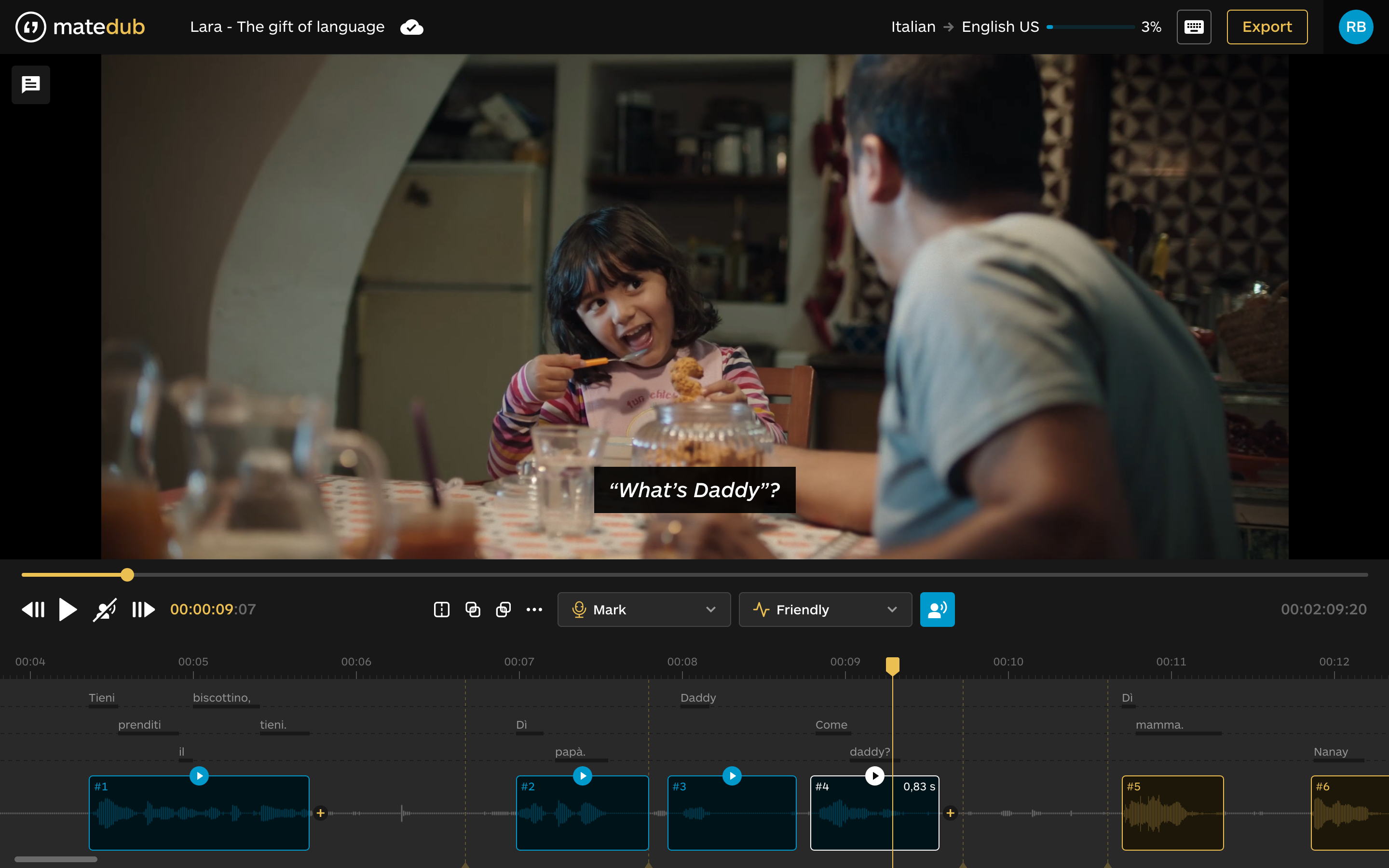Click the word 'papà.' in timeline
The width and height of the screenshot is (1389, 868).
pyautogui.click(x=570, y=751)
